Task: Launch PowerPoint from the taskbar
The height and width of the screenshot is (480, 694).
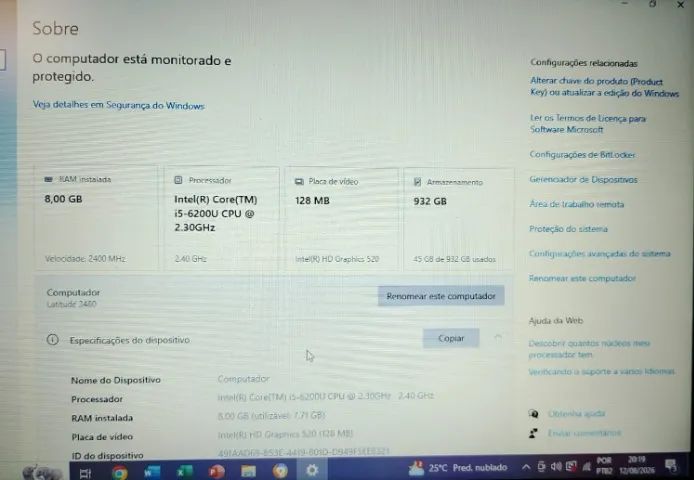Action: pos(216,471)
